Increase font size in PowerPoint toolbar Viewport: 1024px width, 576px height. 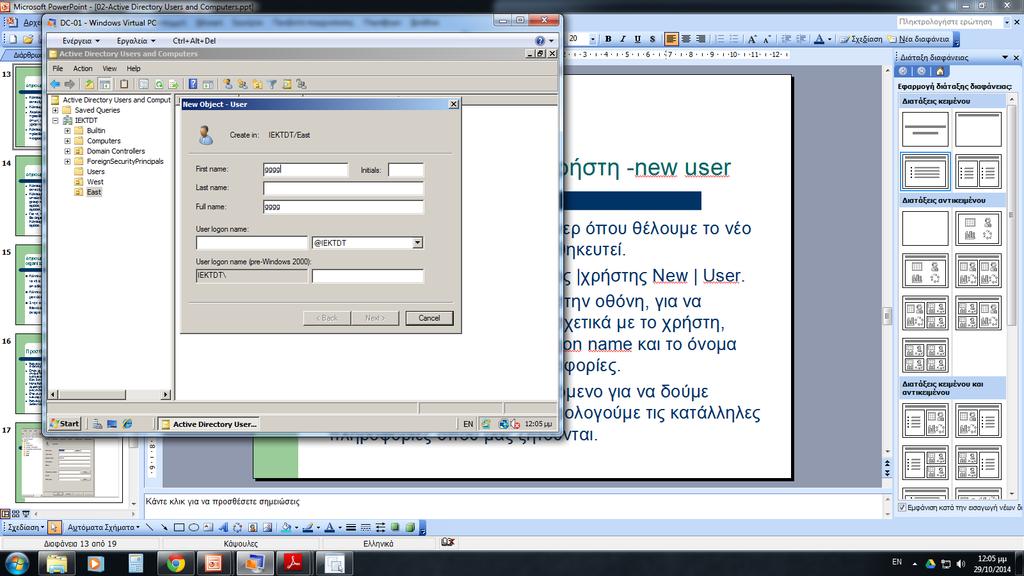(x=752, y=39)
